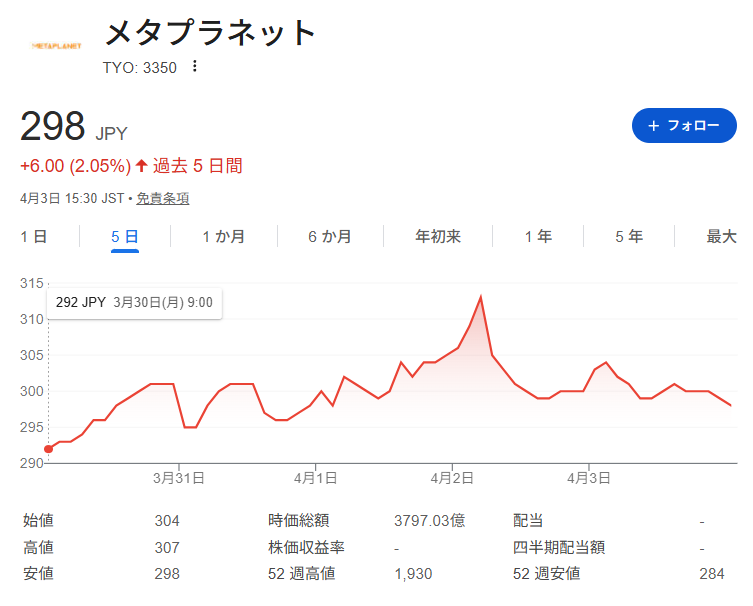
Task: Click the 安値 value 298
Action: 167,573
